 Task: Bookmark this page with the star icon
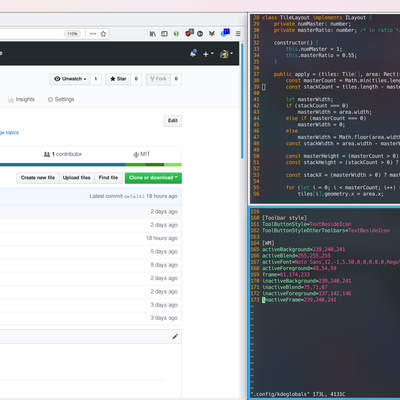tap(103, 34)
